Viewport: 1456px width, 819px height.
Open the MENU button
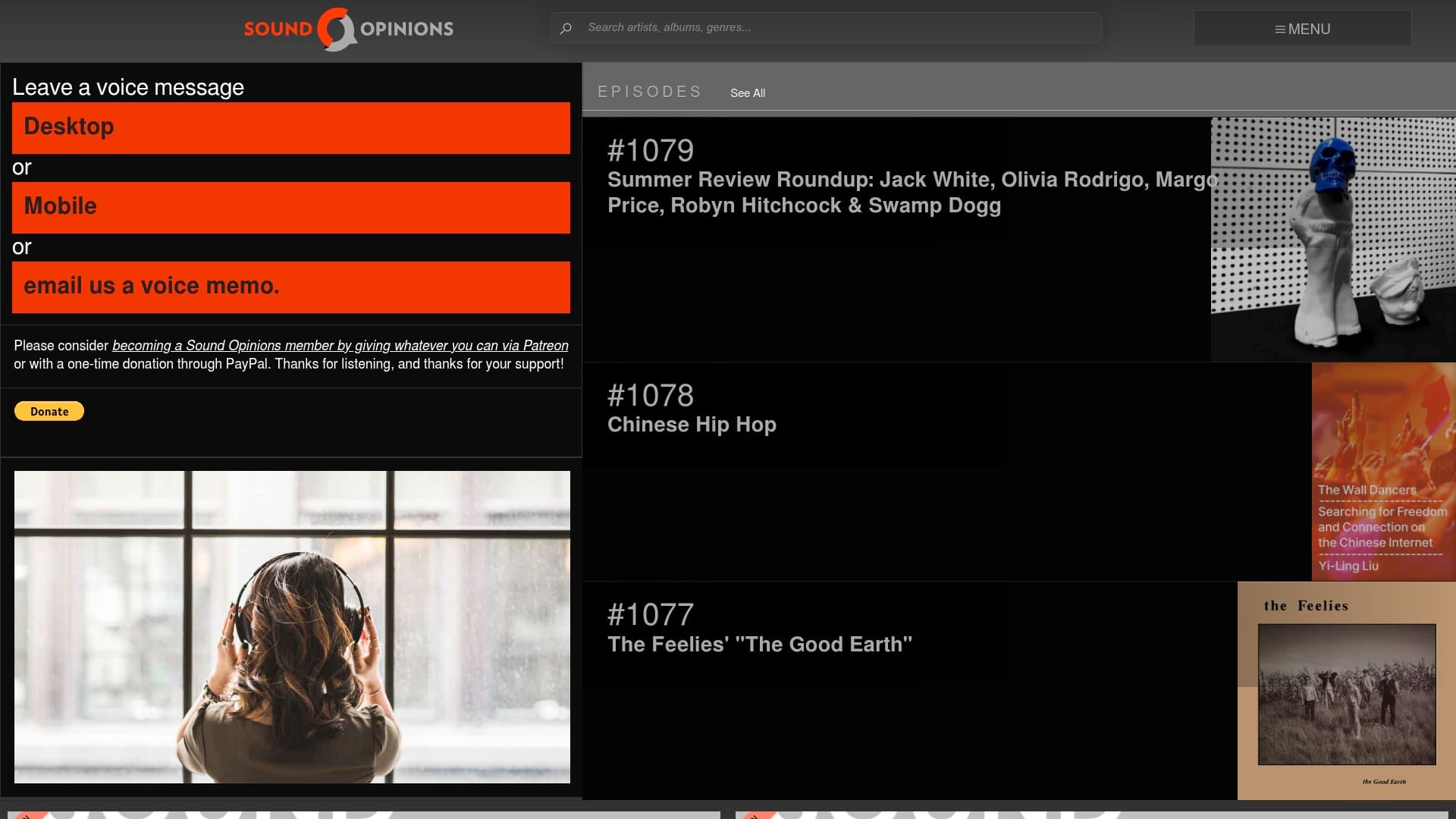point(1302,28)
